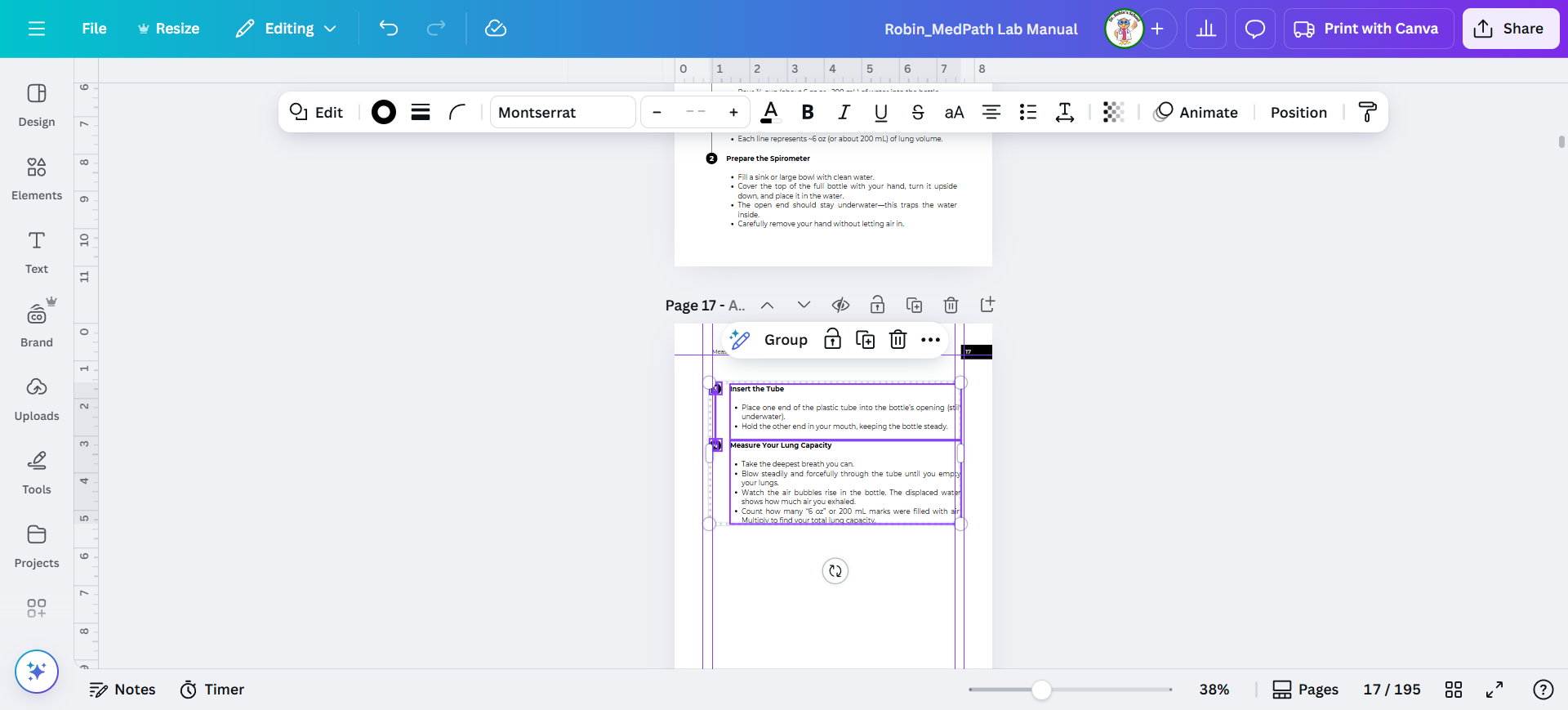Viewport: 1568px width, 710px height.
Task: Delete page 17 with trash icon
Action: click(x=951, y=305)
